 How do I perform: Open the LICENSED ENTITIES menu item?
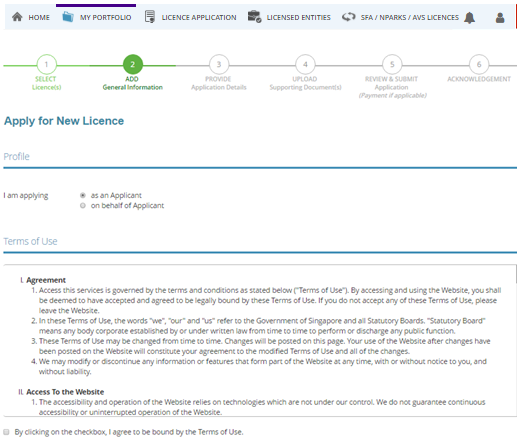click(x=299, y=17)
